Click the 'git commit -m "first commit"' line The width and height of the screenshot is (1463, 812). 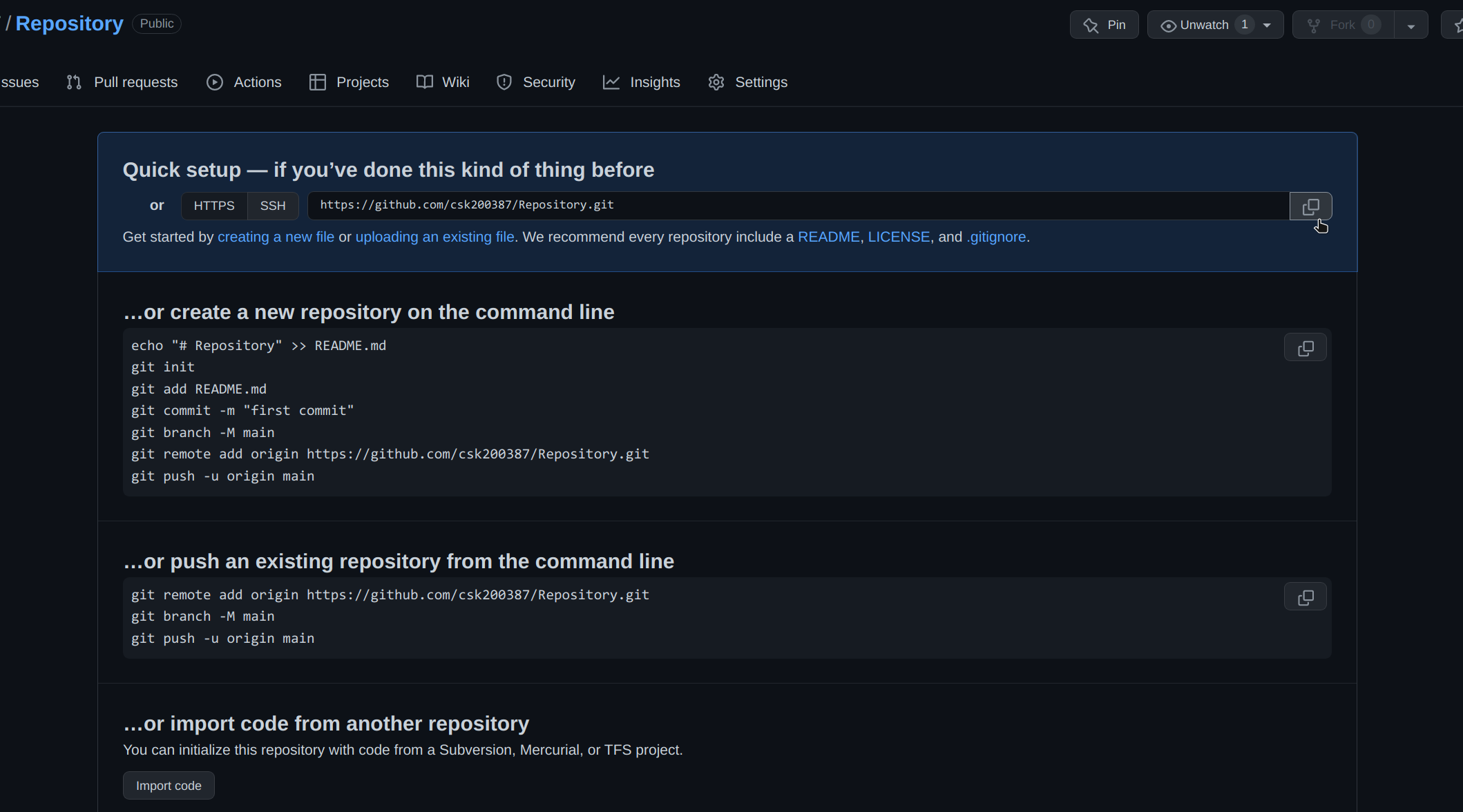[x=242, y=411]
